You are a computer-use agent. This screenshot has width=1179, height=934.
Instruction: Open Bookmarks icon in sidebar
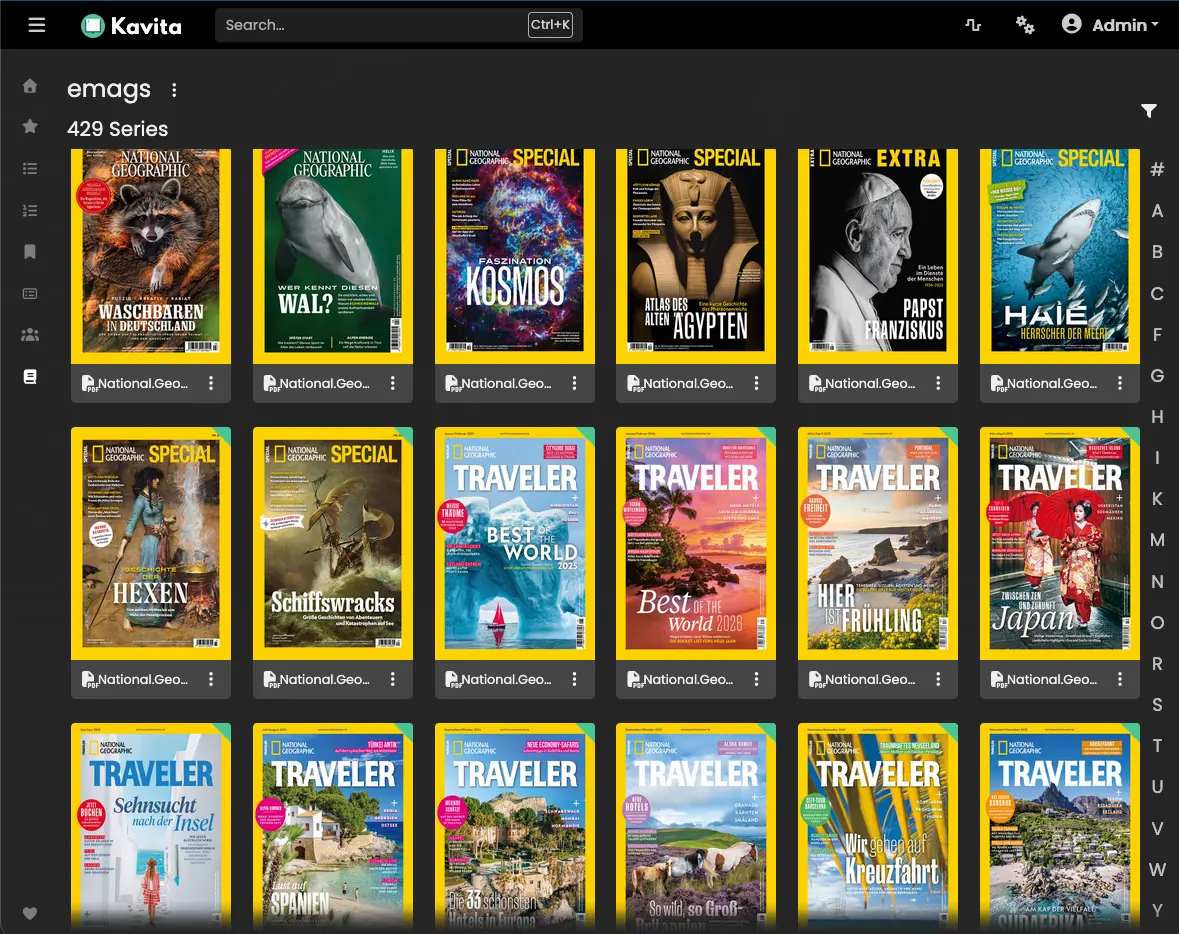30,251
